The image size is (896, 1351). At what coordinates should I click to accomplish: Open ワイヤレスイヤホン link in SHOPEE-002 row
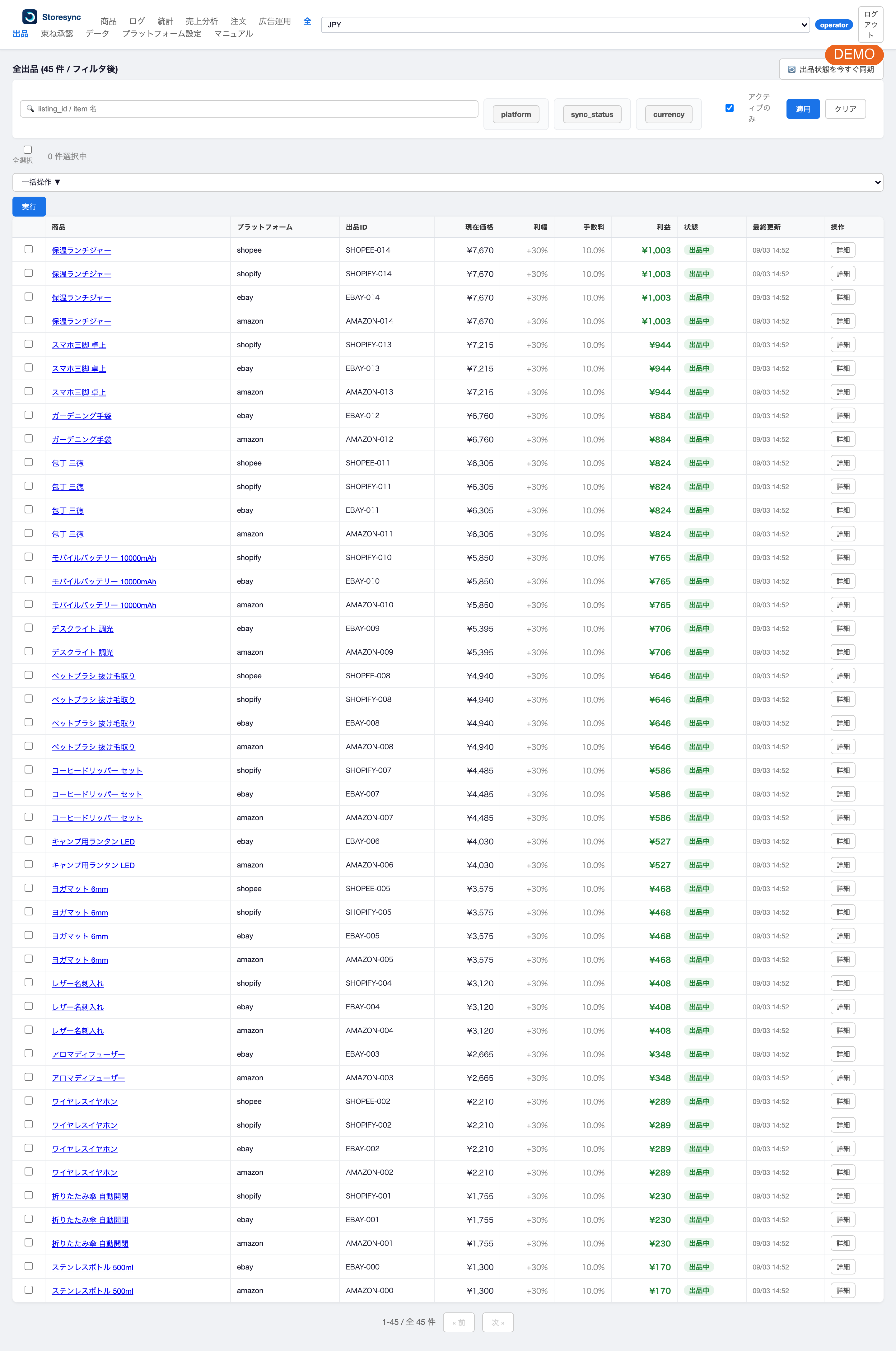coord(85,1102)
